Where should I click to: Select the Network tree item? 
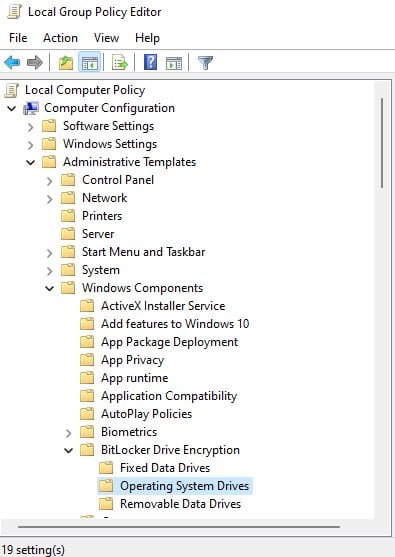(104, 198)
